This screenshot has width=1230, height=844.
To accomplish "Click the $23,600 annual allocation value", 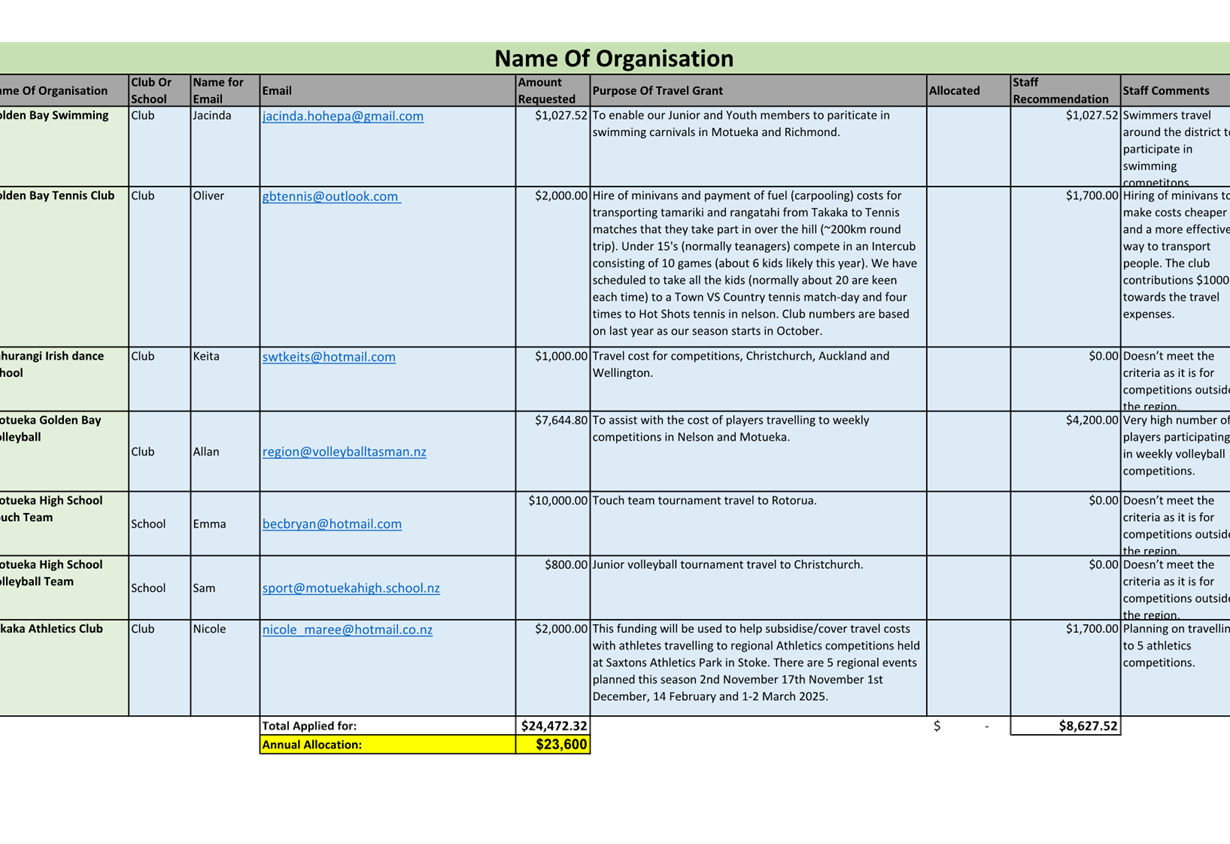I will 552,745.
